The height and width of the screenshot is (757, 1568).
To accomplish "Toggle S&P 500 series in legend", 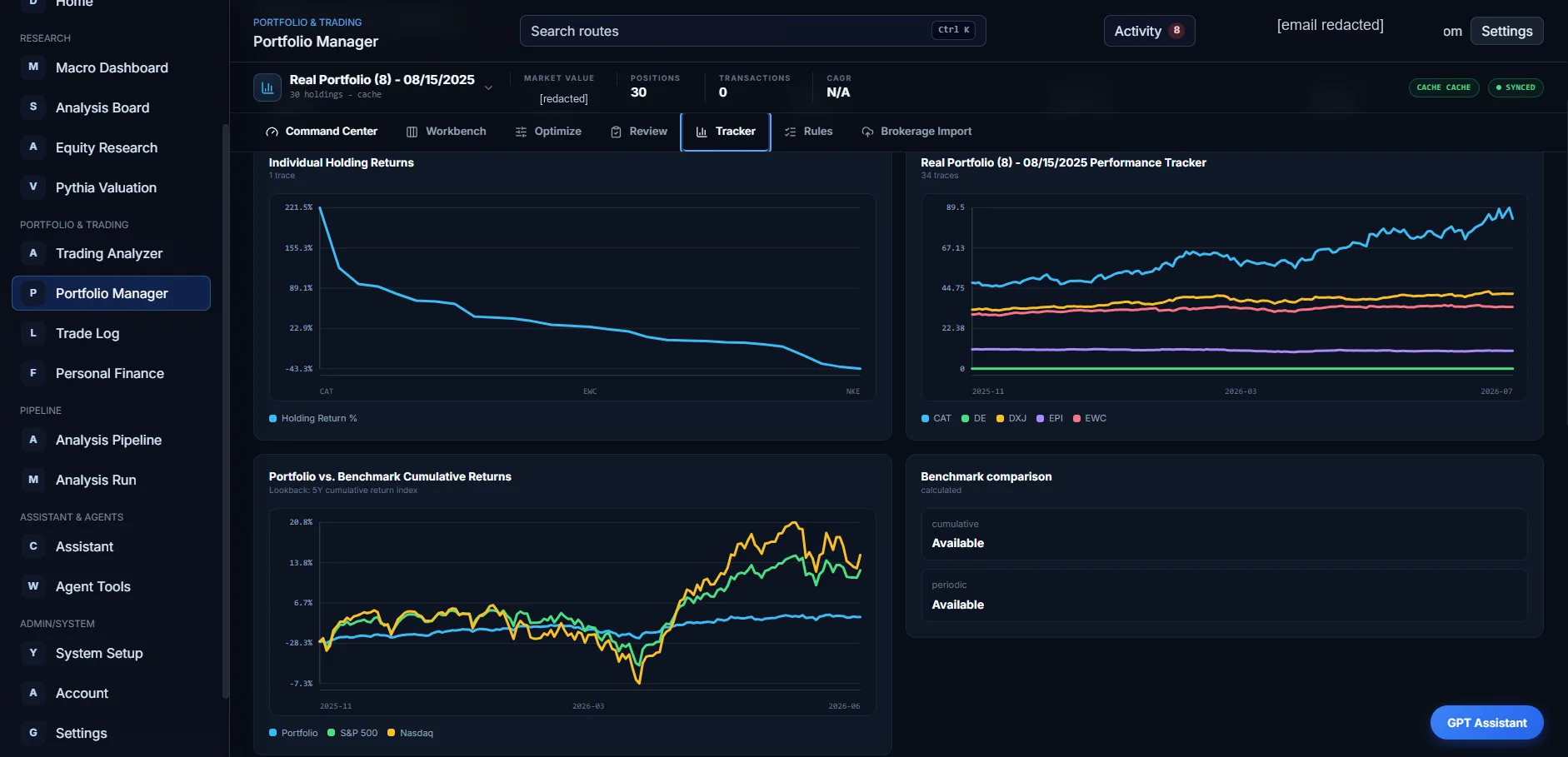I will 352,733.
